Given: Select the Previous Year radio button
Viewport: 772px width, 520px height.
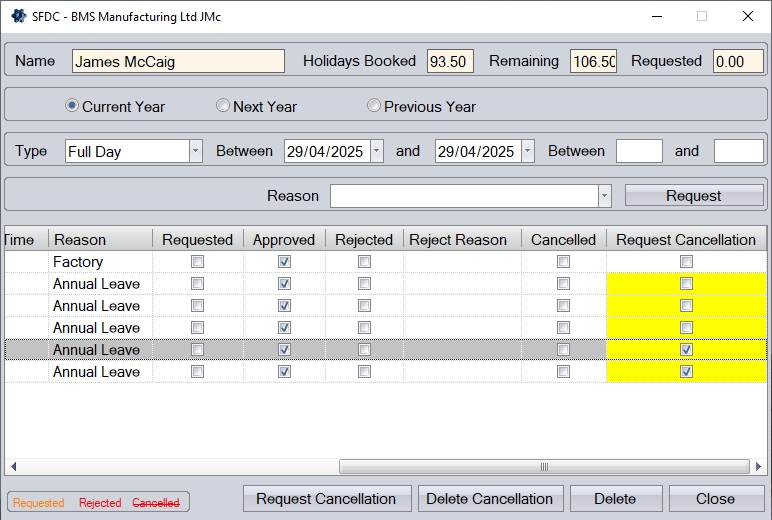Looking at the screenshot, I should pos(374,106).
